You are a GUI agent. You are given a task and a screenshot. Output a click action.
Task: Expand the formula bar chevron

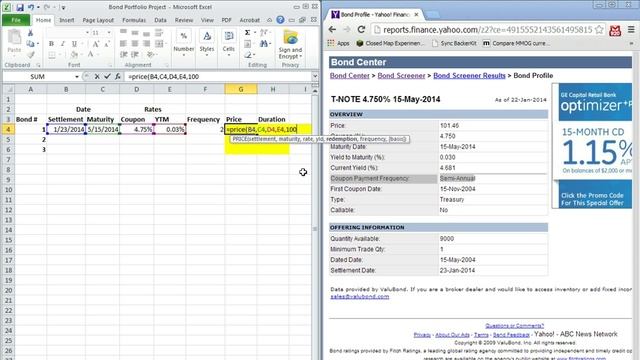(x=315, y=76)
